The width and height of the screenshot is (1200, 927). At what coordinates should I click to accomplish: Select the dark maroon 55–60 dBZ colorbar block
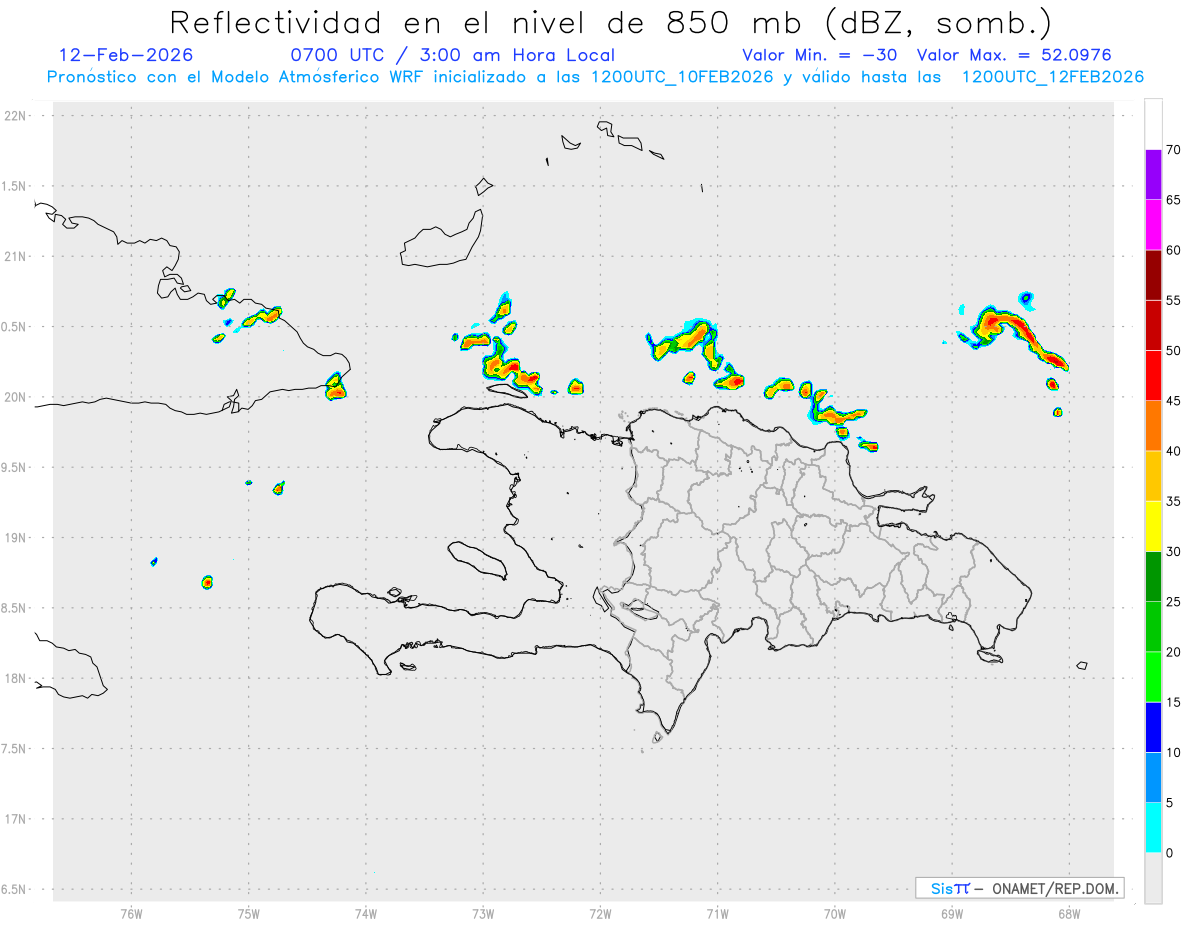[x=1153, y=275]
